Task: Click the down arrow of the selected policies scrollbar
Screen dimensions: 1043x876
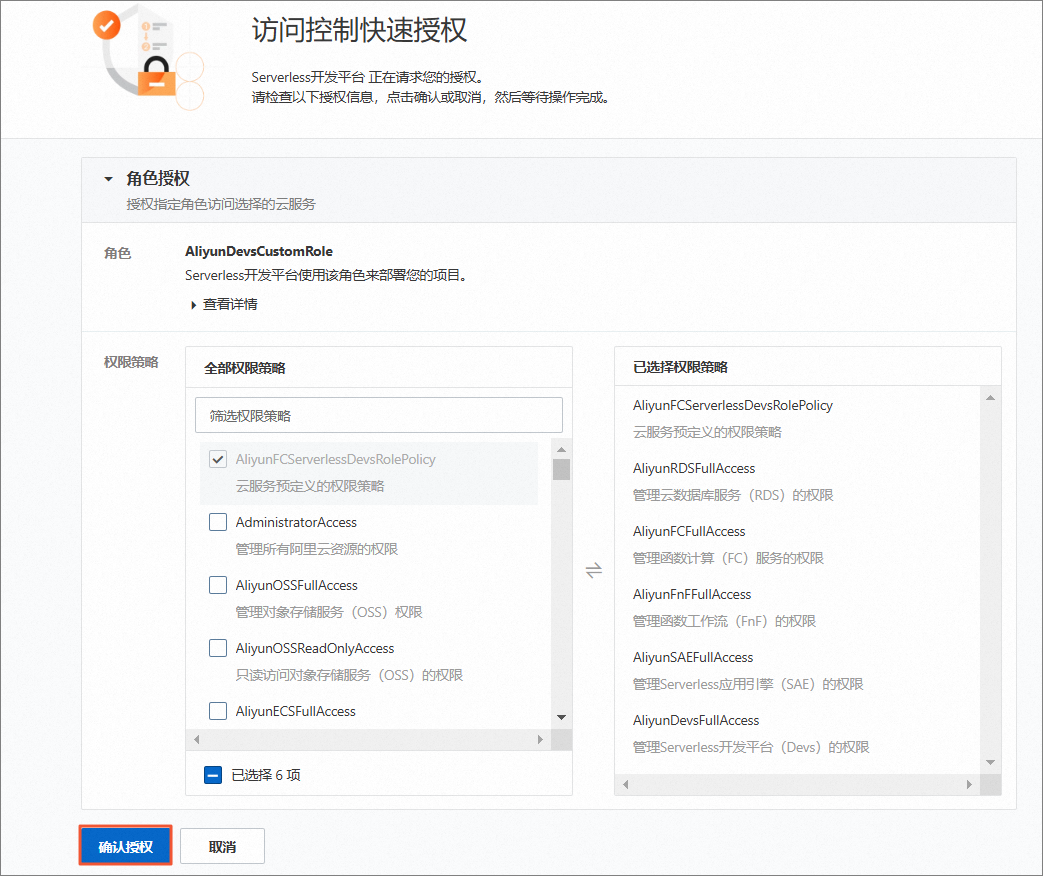Action: (x=990, y=762)
